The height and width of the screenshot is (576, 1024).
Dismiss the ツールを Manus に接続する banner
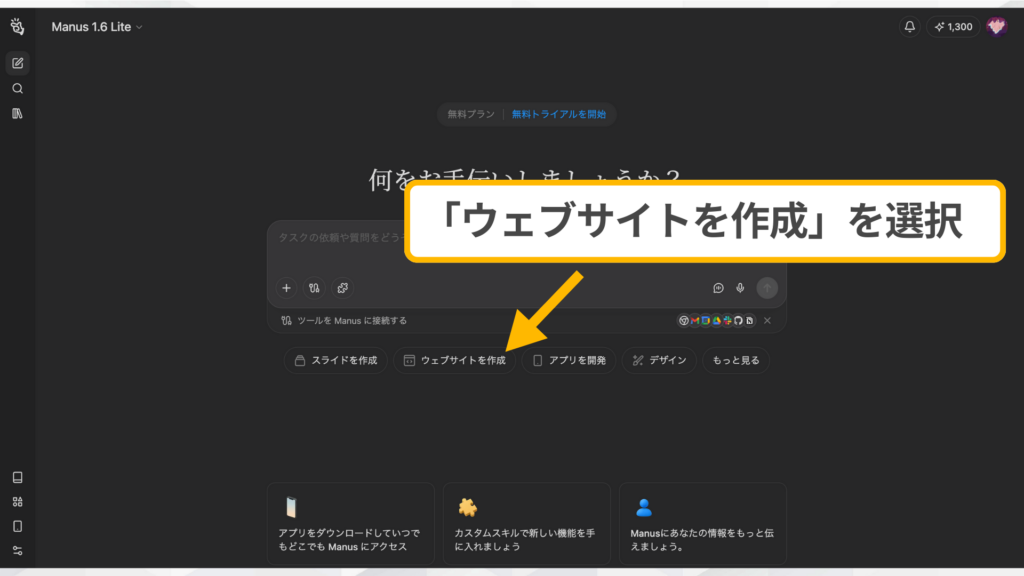coord(767,321)
